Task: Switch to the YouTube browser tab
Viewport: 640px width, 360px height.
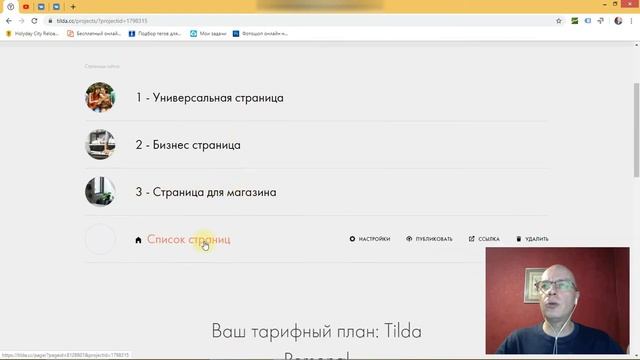Action: coord(26,7)
